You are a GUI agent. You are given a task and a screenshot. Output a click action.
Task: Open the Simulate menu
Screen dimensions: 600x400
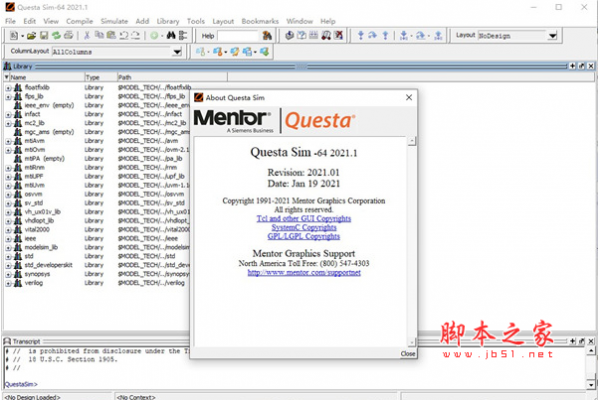[114, 21]
